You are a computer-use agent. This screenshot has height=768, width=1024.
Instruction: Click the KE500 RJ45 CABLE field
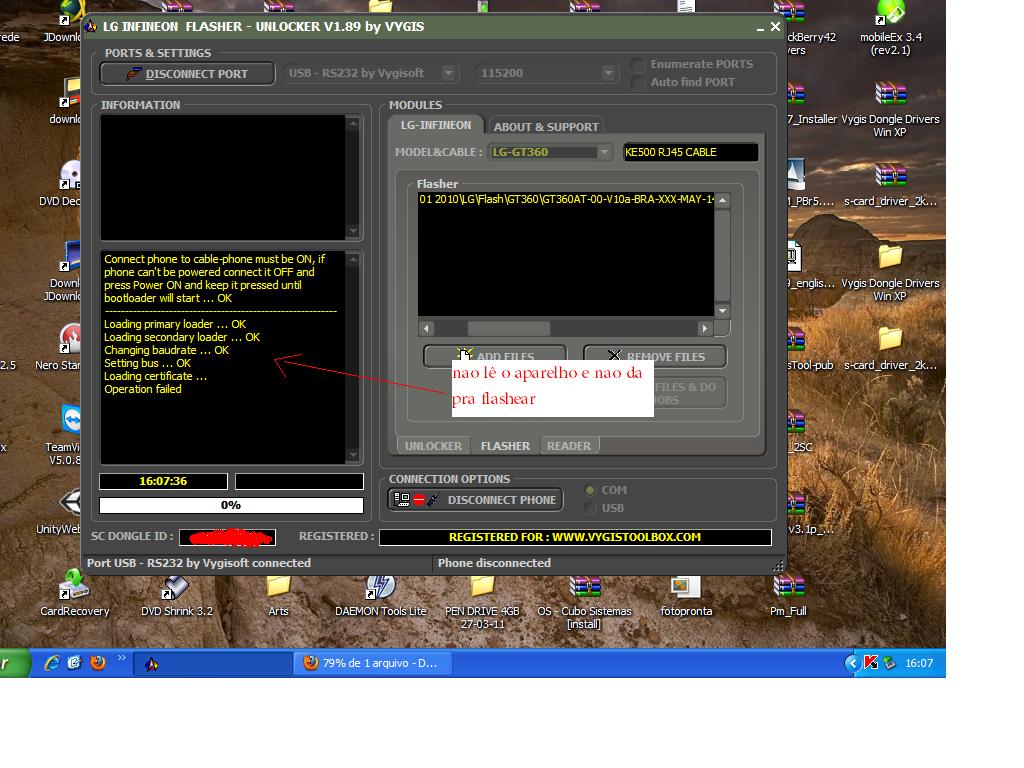(689, 152)
